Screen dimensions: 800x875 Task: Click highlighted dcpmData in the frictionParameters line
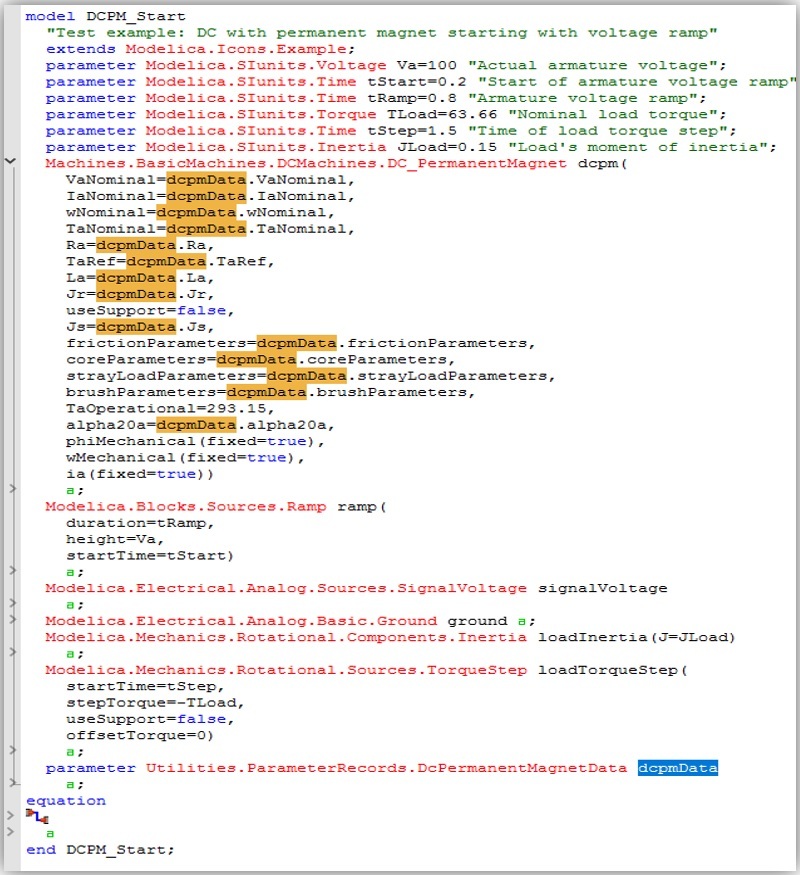point(296,343)
